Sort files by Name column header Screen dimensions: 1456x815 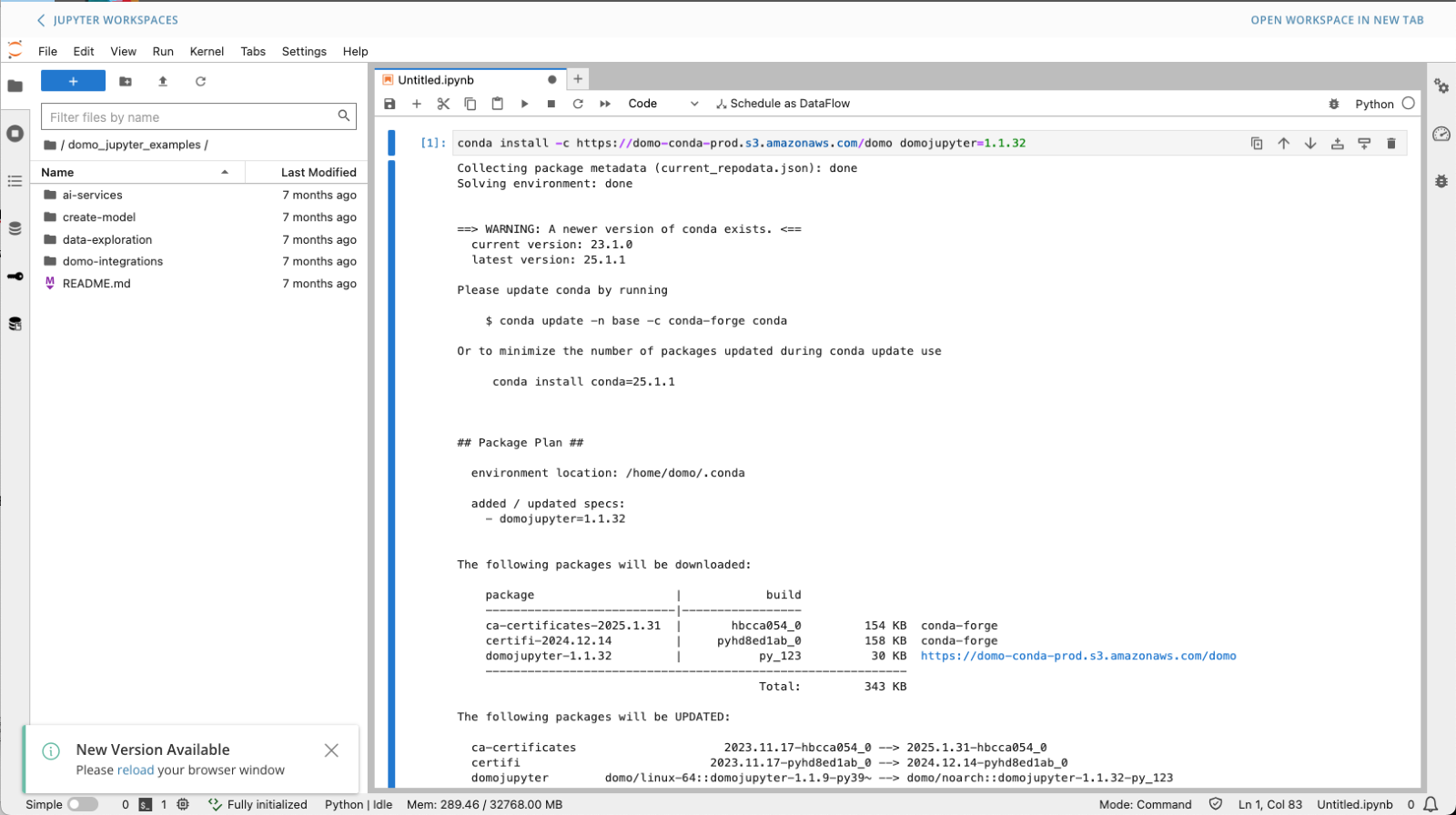click(x=137, y=172)
